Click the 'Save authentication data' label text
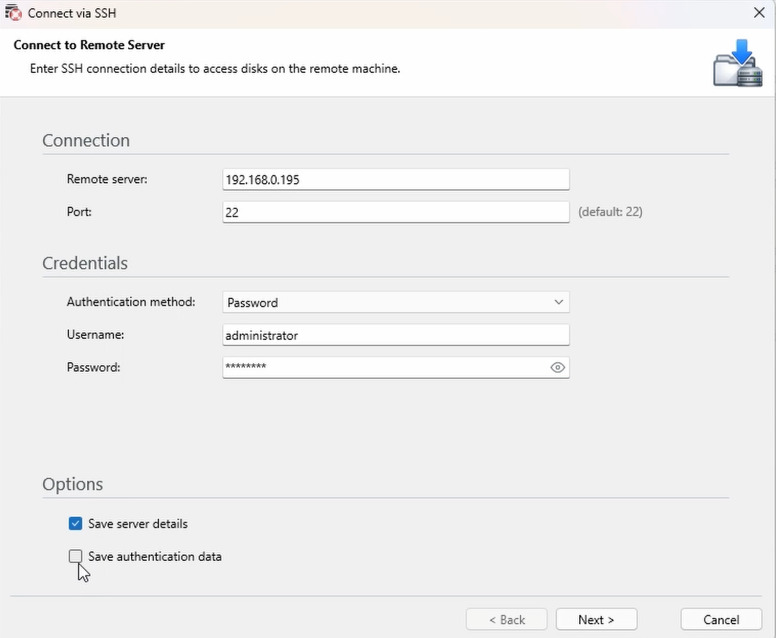 (x=155, y=556)
